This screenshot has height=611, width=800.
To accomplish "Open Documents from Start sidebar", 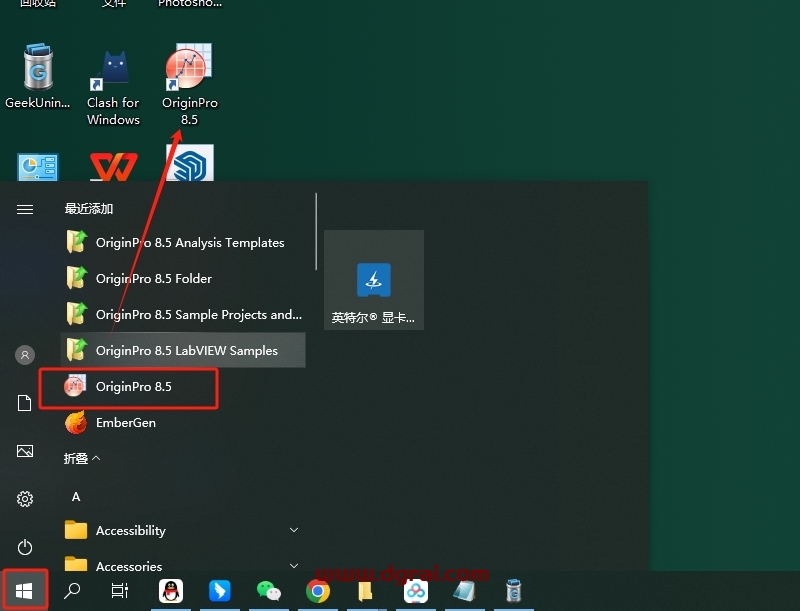I will click(25, 403).
